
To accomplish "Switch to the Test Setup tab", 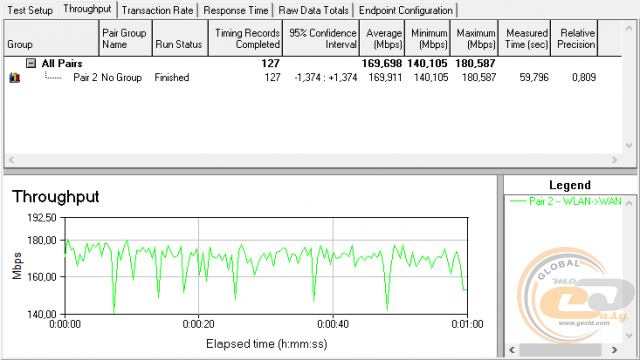I will [x=30, y=10].
